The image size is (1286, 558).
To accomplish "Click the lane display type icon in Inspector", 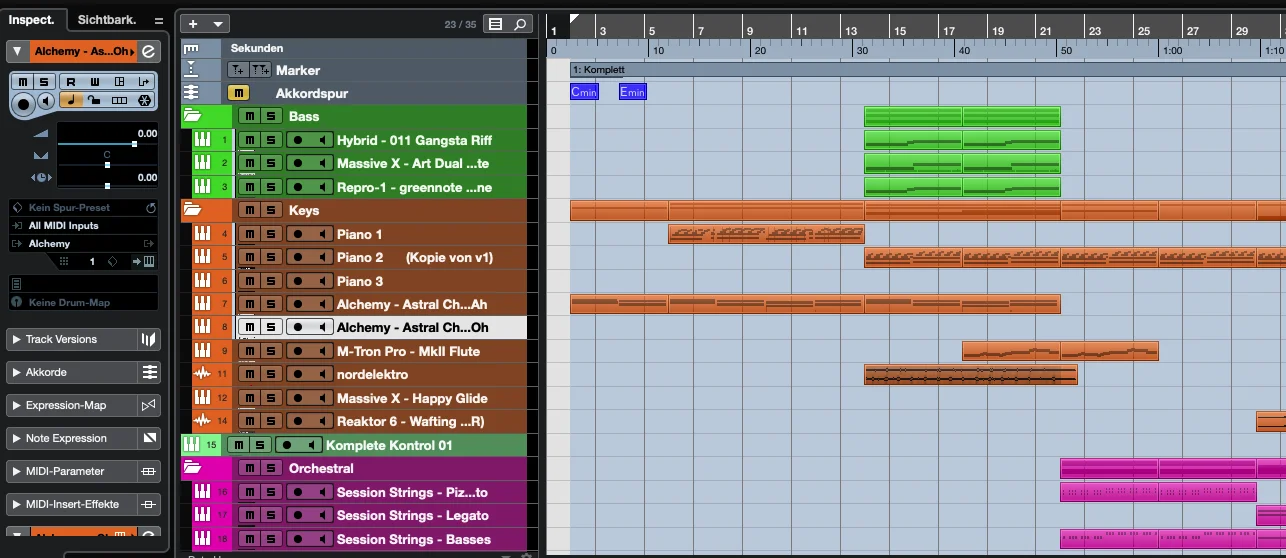I will 120,100.
